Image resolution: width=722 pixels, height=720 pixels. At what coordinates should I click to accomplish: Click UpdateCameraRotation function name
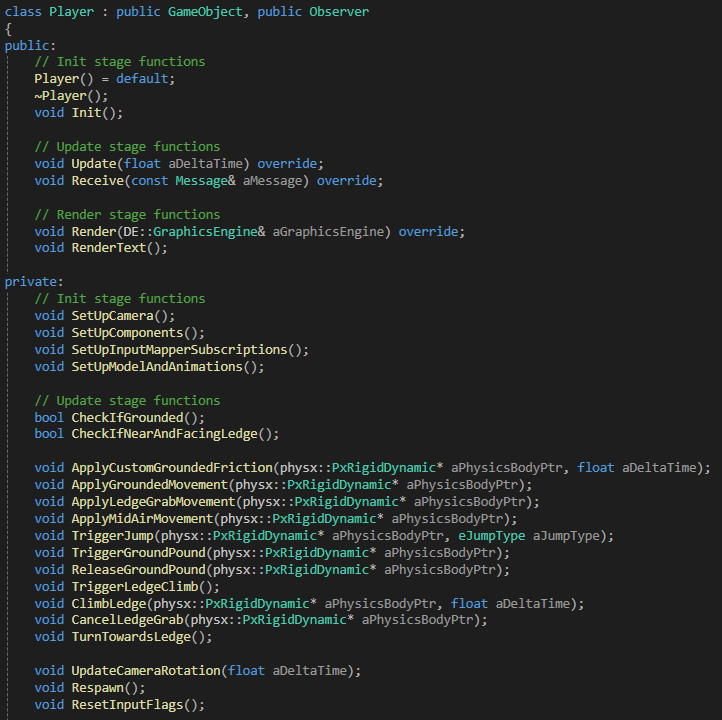146,671
